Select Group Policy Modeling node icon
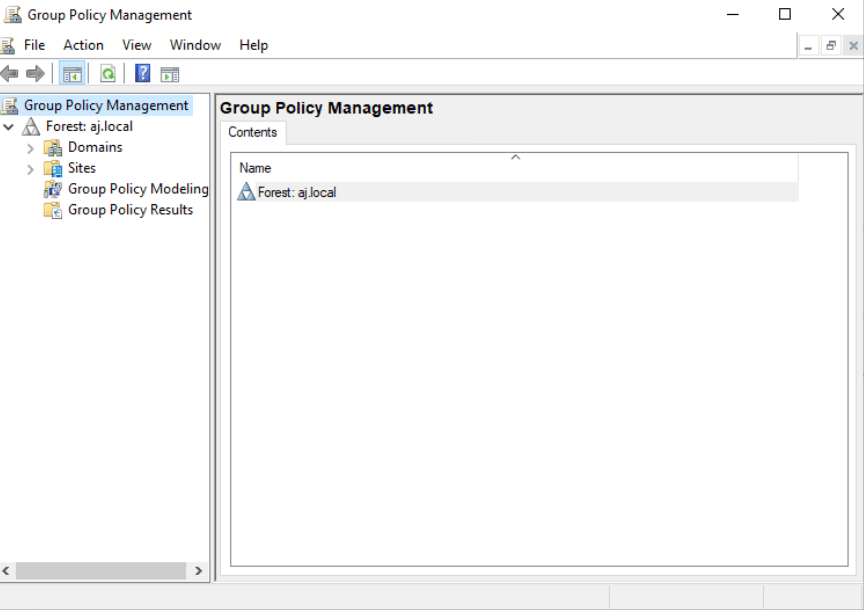 point(52,189)
